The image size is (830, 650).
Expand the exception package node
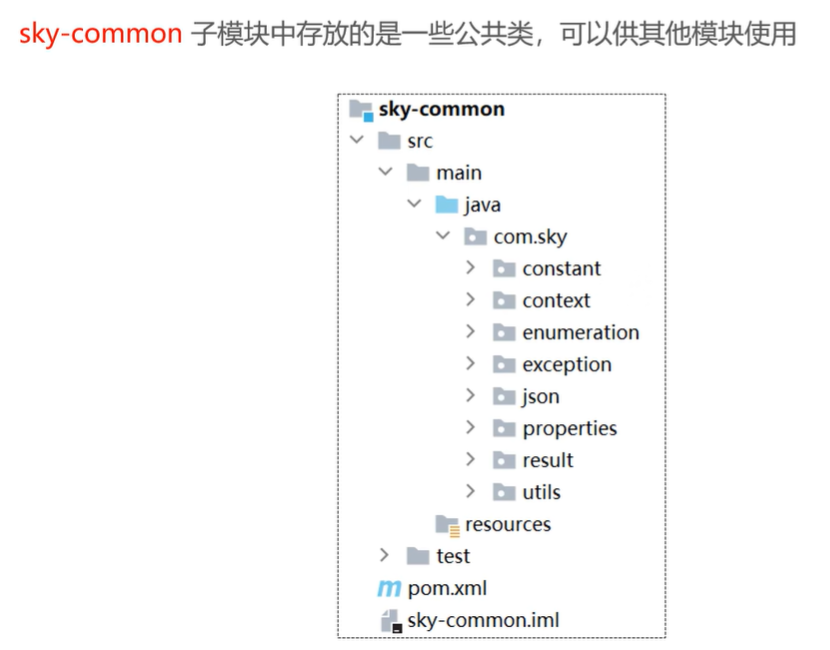(x=470, y=364)
